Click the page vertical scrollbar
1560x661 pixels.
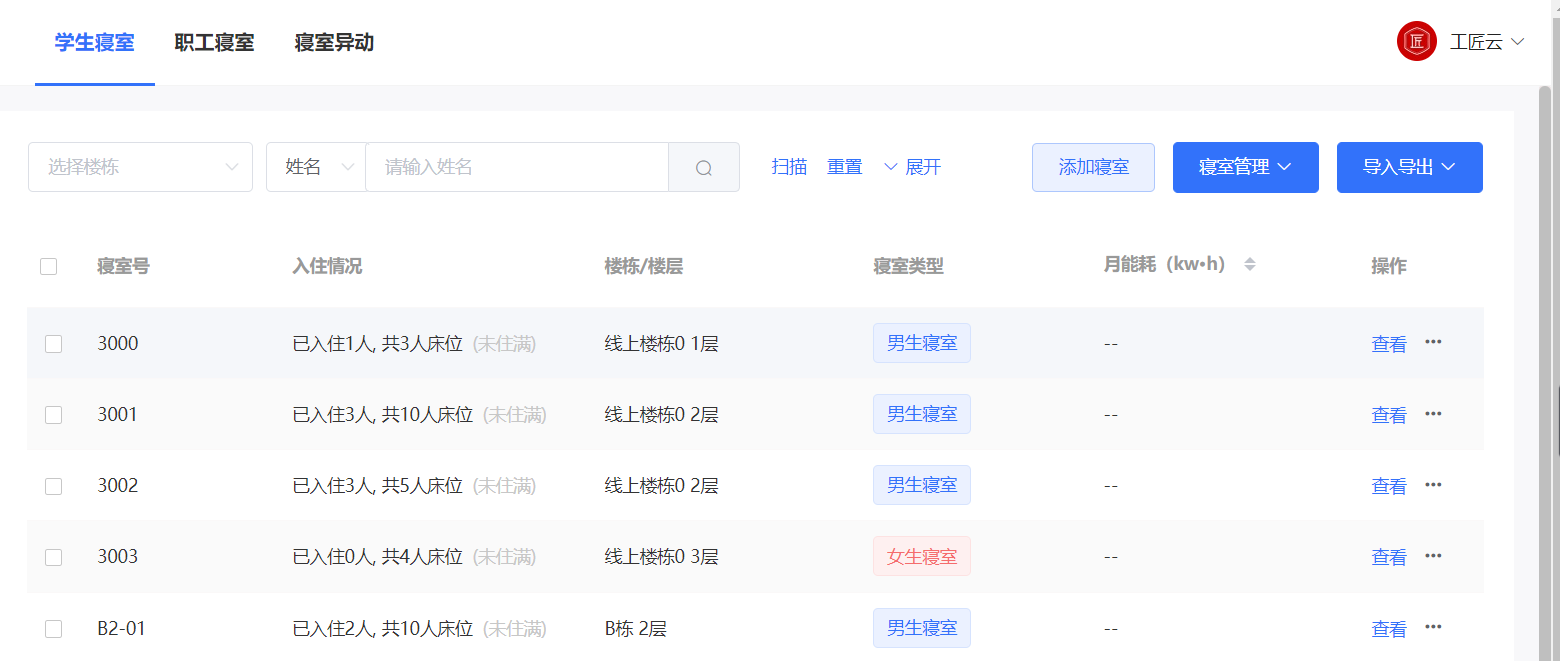pos(1545,300)
